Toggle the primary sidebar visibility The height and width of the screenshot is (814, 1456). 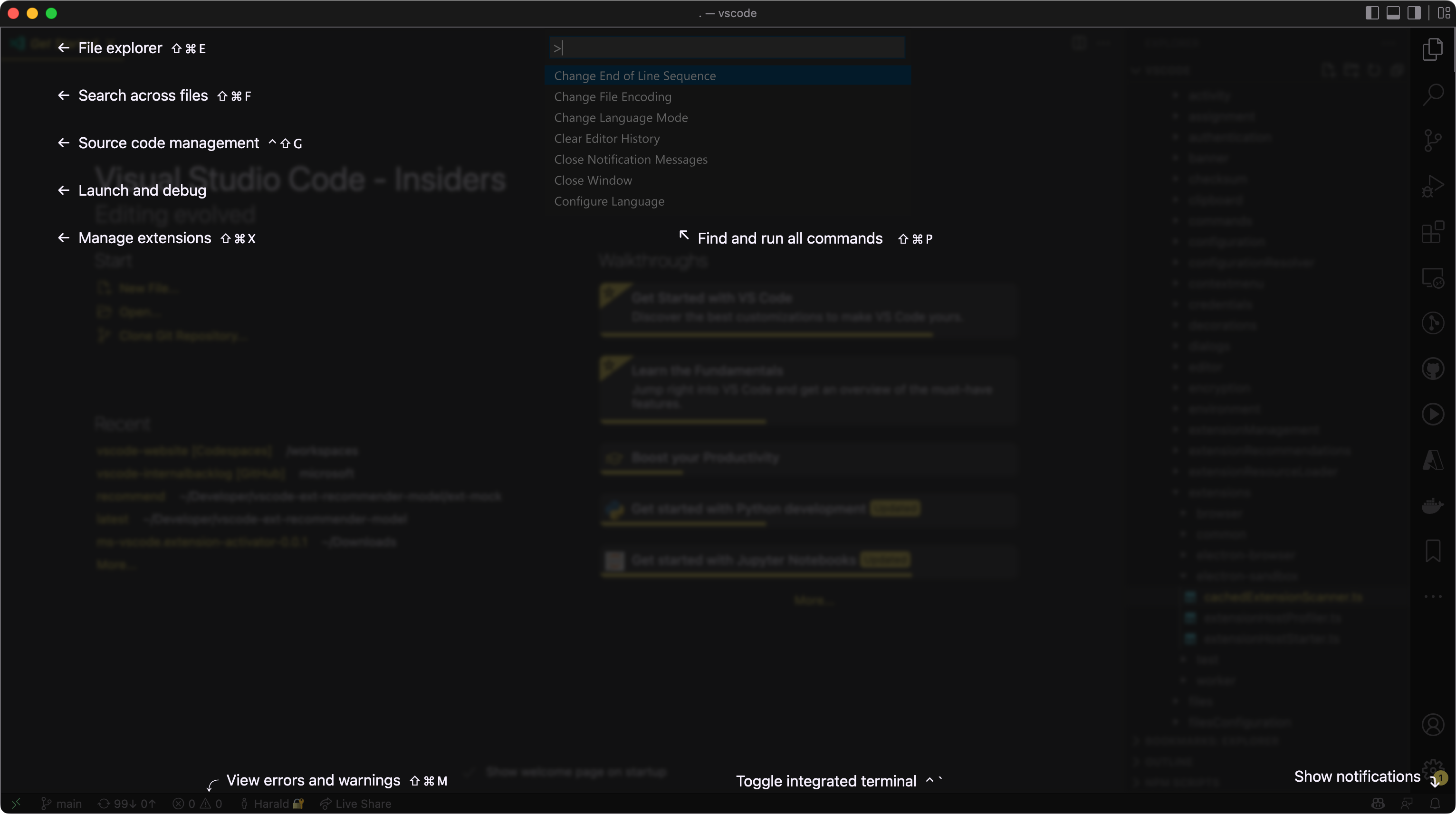(1372, 13)
